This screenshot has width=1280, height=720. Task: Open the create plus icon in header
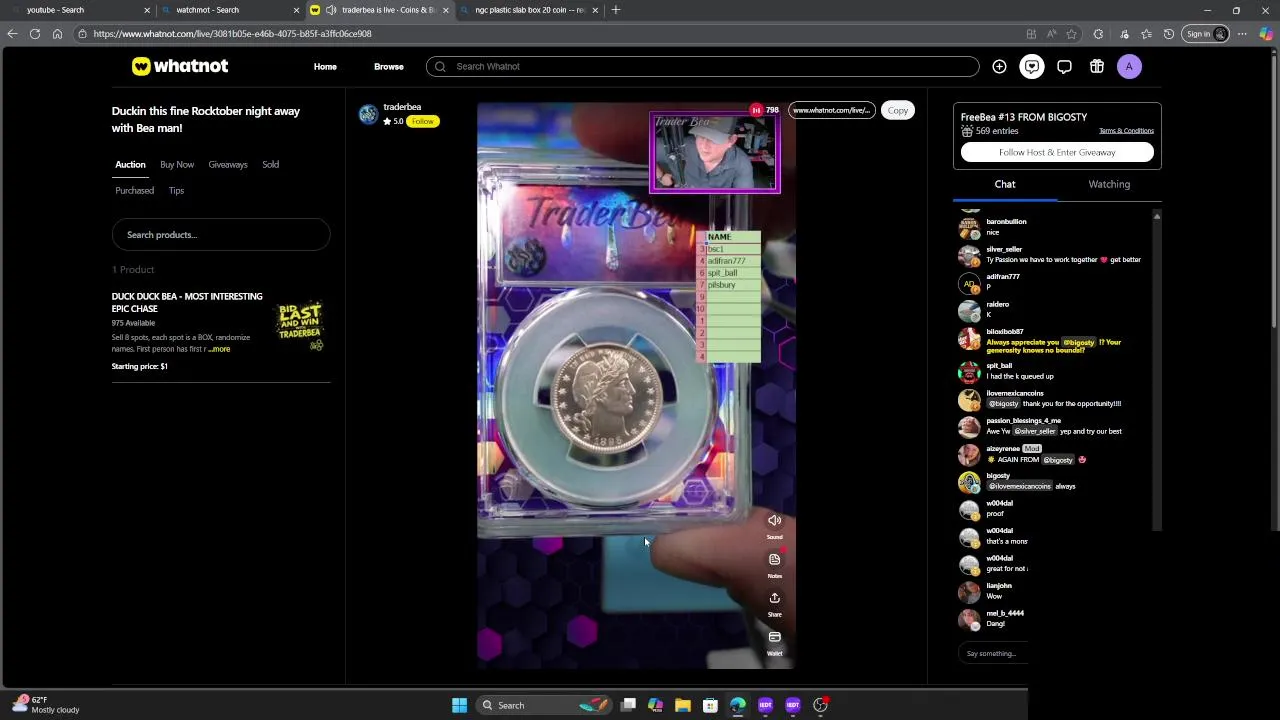point(999,66)
